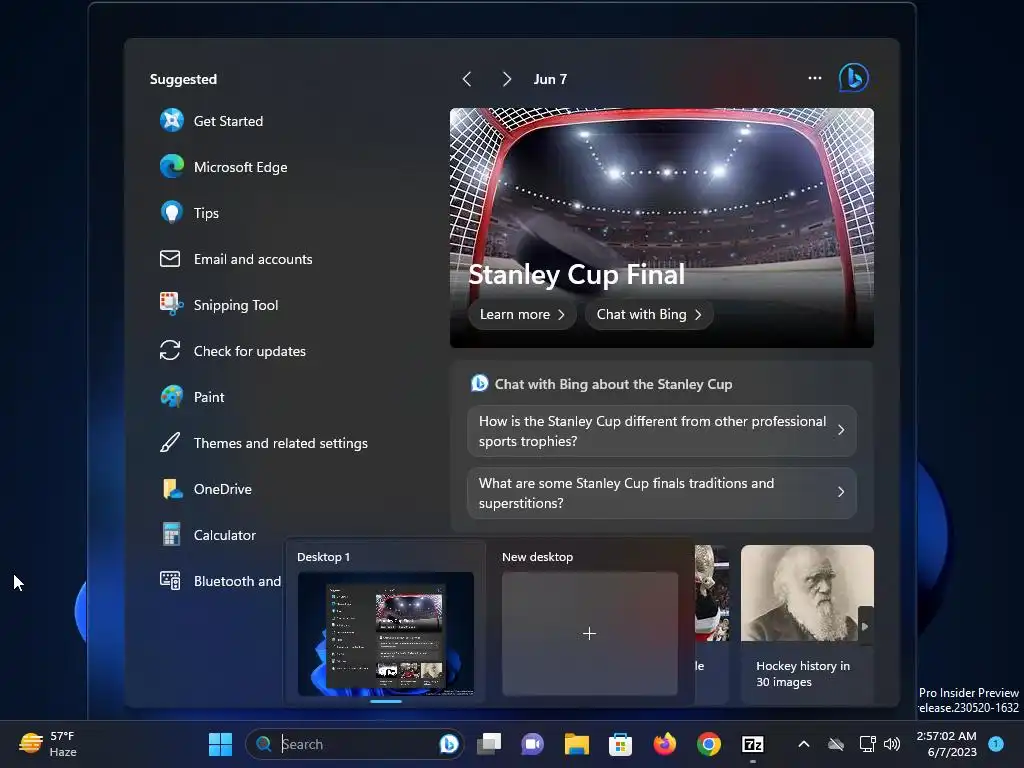Click the Windows Start button
The image size is (1024, 768).
point(220,744)
